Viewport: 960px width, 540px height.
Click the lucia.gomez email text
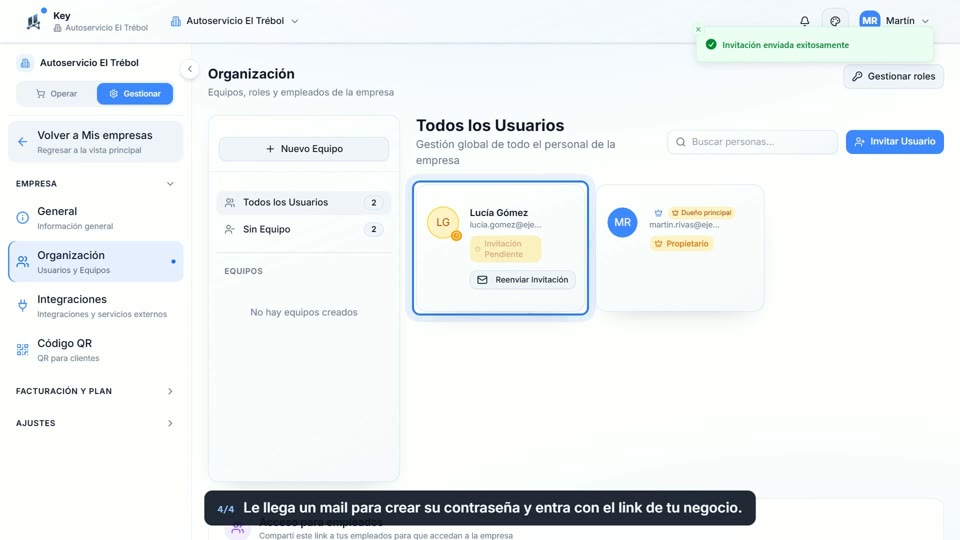(506, 225)
